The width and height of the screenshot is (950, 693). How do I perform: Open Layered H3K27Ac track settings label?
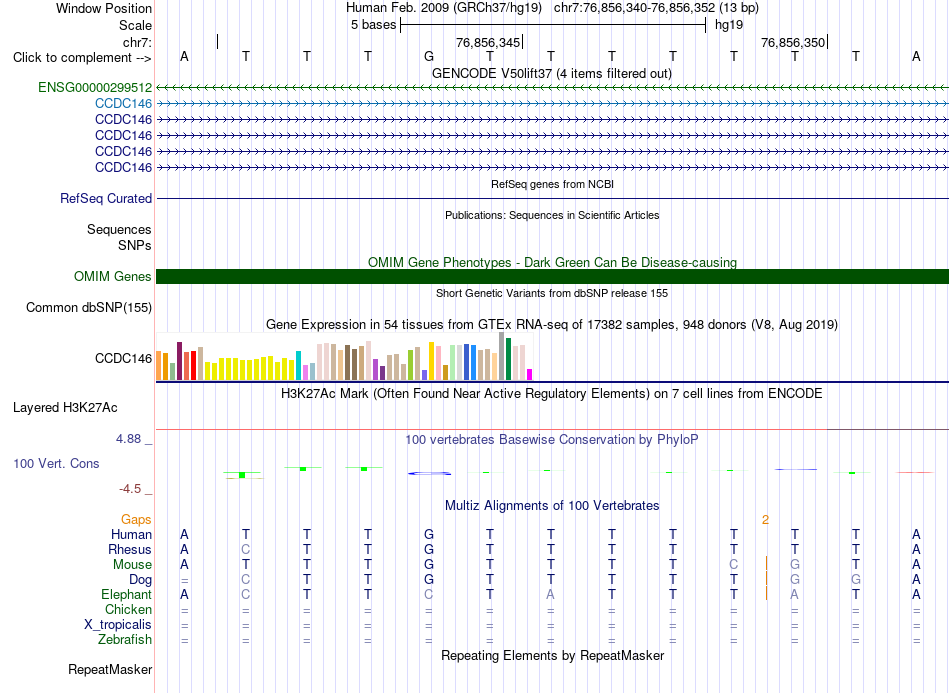[x=65, y=408]
